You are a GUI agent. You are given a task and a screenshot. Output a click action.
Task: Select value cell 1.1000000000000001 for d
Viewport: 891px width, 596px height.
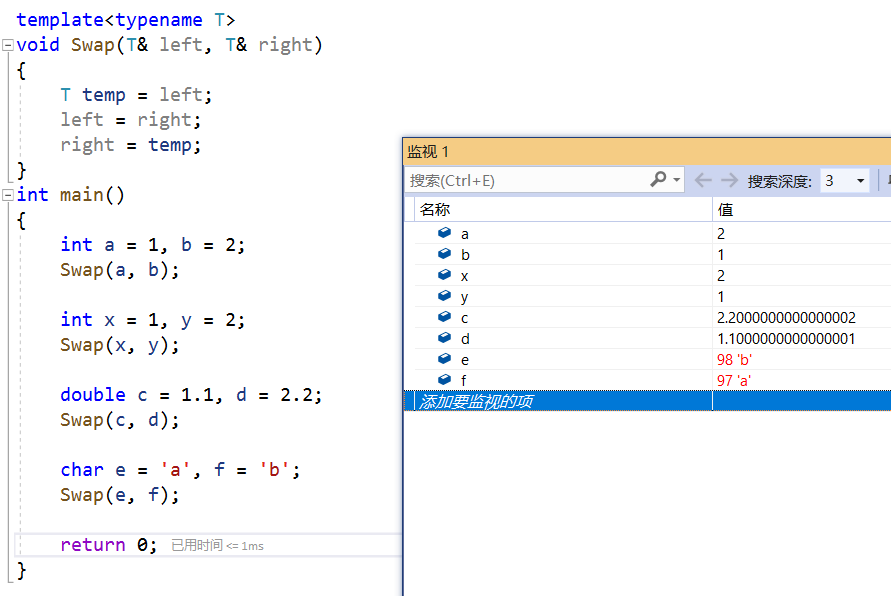pyautogui.click(x=786, y=339)
